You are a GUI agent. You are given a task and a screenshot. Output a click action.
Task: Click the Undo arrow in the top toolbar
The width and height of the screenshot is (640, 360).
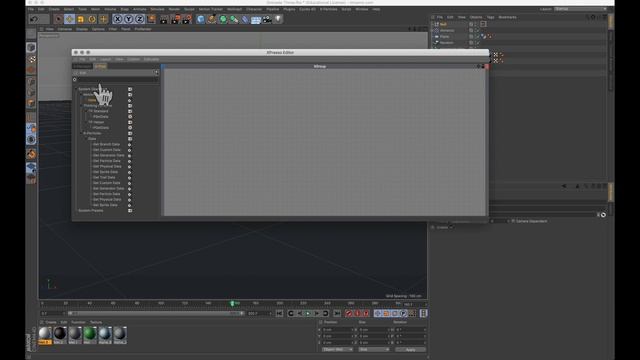34,19
